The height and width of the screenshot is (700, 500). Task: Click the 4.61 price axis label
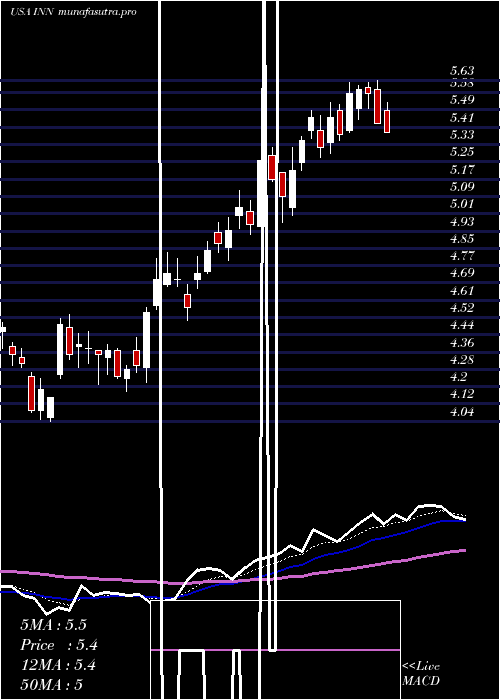point(462,291)
